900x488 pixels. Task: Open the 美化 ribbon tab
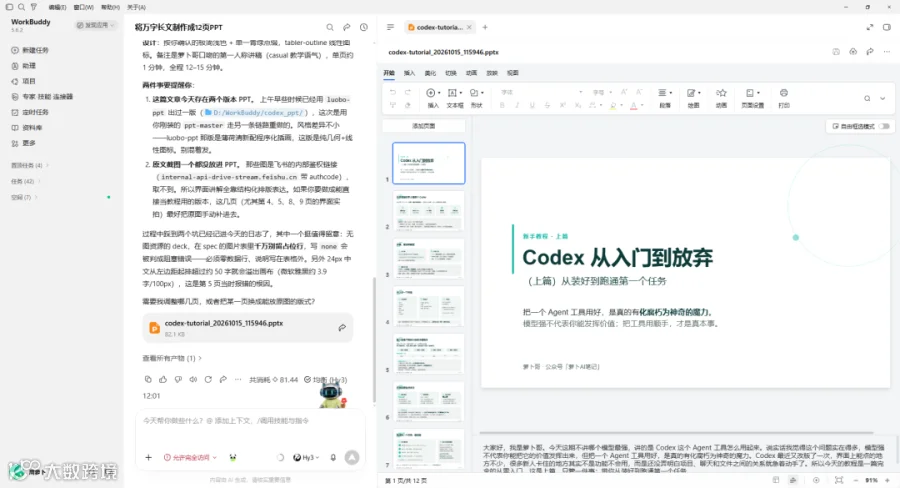point(430,73)
